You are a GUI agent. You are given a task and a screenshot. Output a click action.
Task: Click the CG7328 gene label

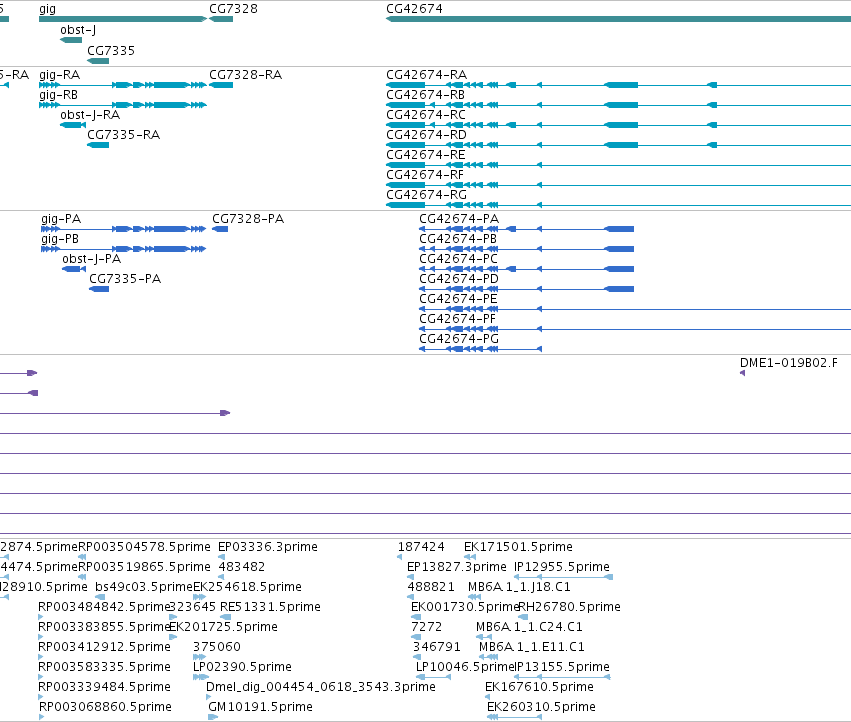click(233, 9)
